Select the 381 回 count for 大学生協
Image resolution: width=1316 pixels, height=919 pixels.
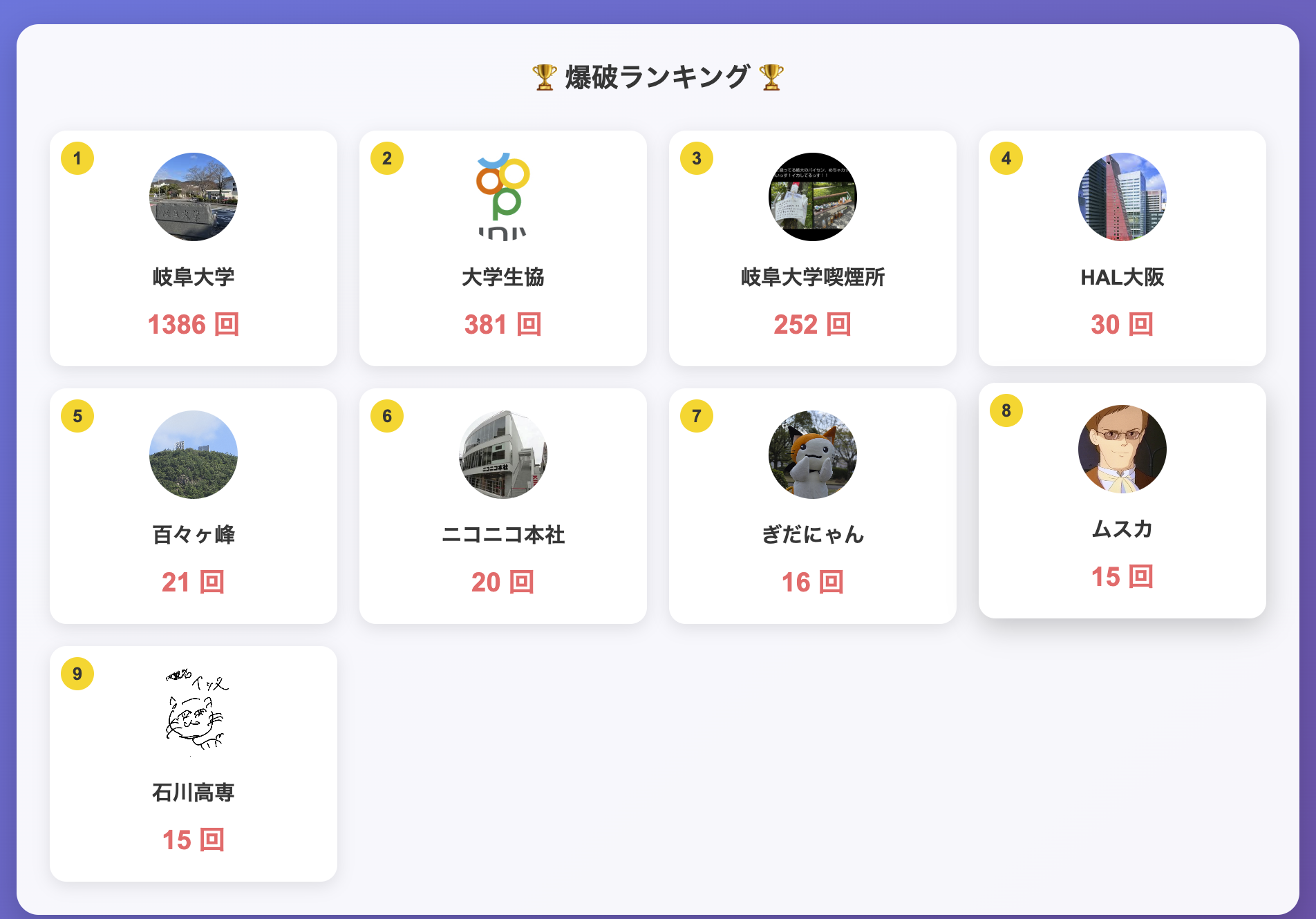point(502,324)
